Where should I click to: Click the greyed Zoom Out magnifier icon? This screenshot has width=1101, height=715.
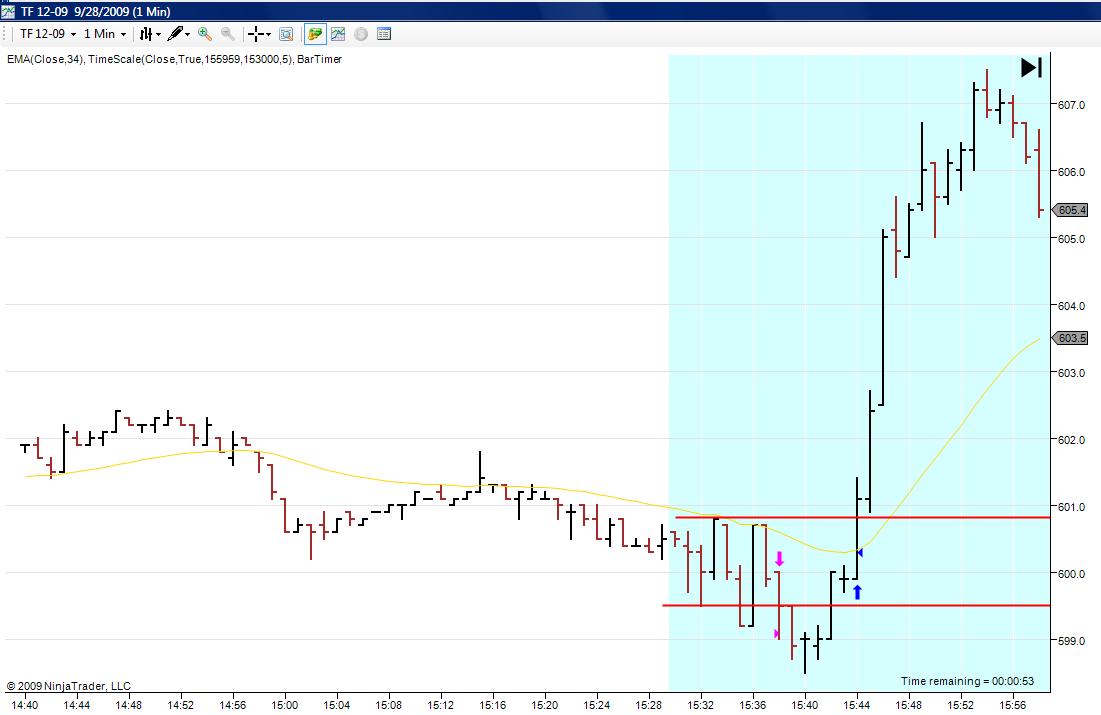click(228, 34)
